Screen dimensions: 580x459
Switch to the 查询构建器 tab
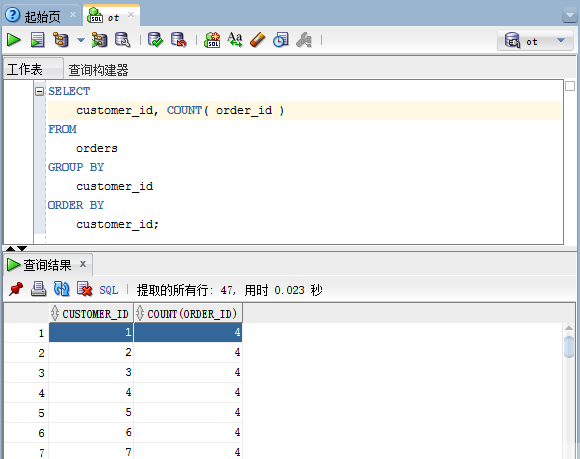[x=98, y=70]
